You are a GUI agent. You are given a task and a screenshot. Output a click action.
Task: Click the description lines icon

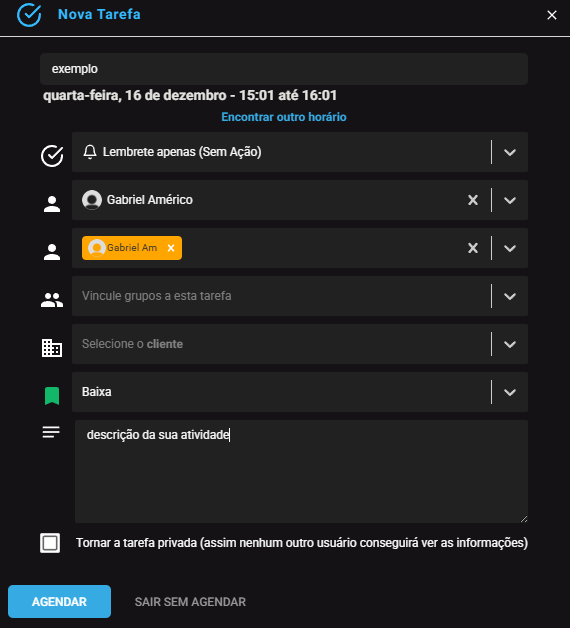(x=51, y=432)
